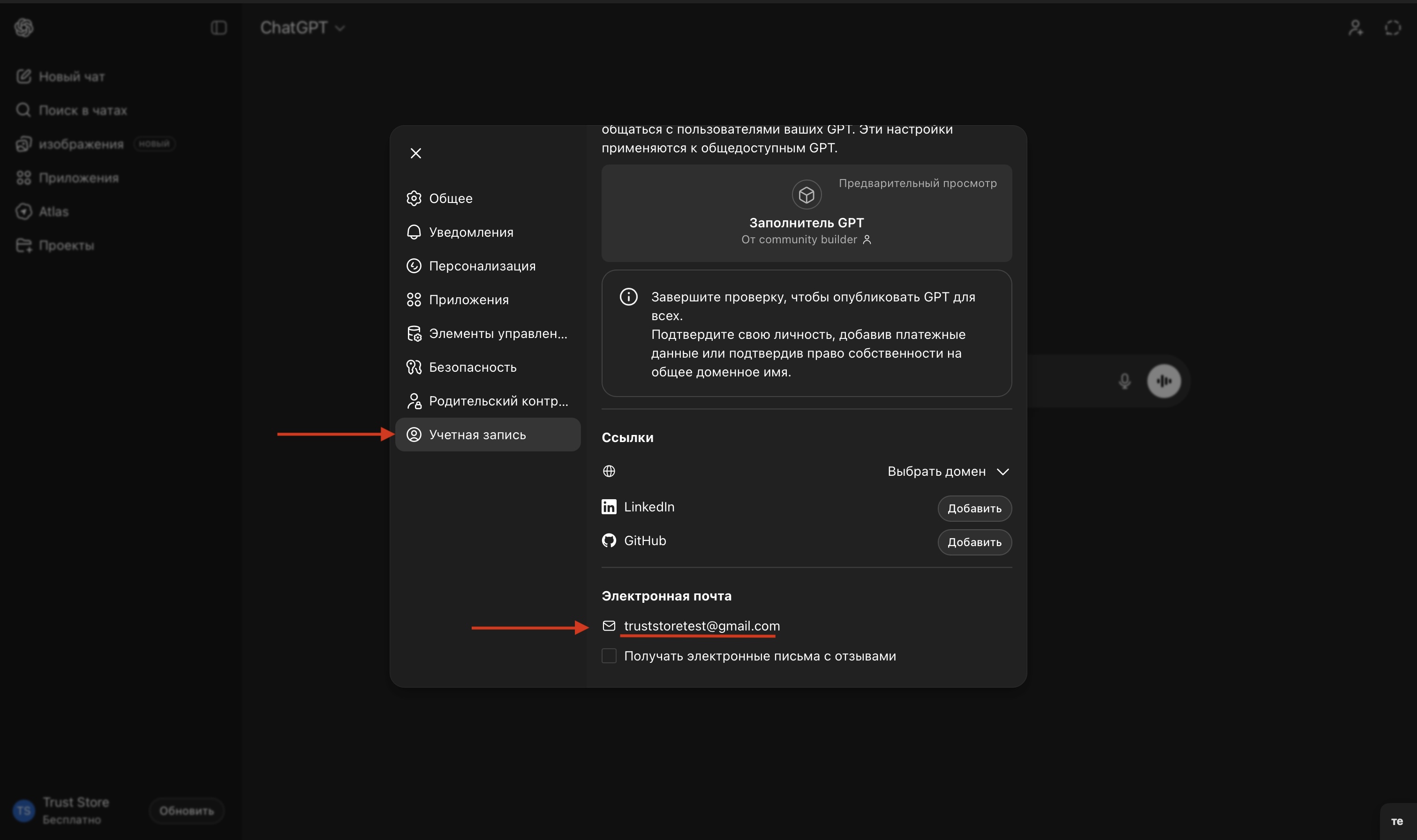Image resolution: width=1417 pixels, height=840 pixels.
Task: Open the Общее settings tab
Action: (450, 198)
